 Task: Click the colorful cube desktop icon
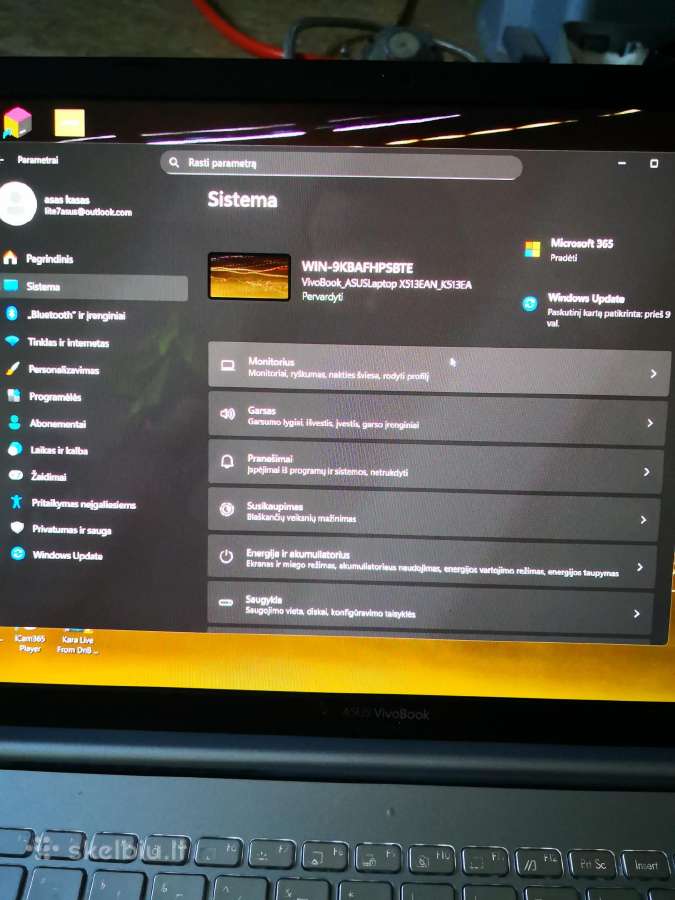(x=17, y=122)
